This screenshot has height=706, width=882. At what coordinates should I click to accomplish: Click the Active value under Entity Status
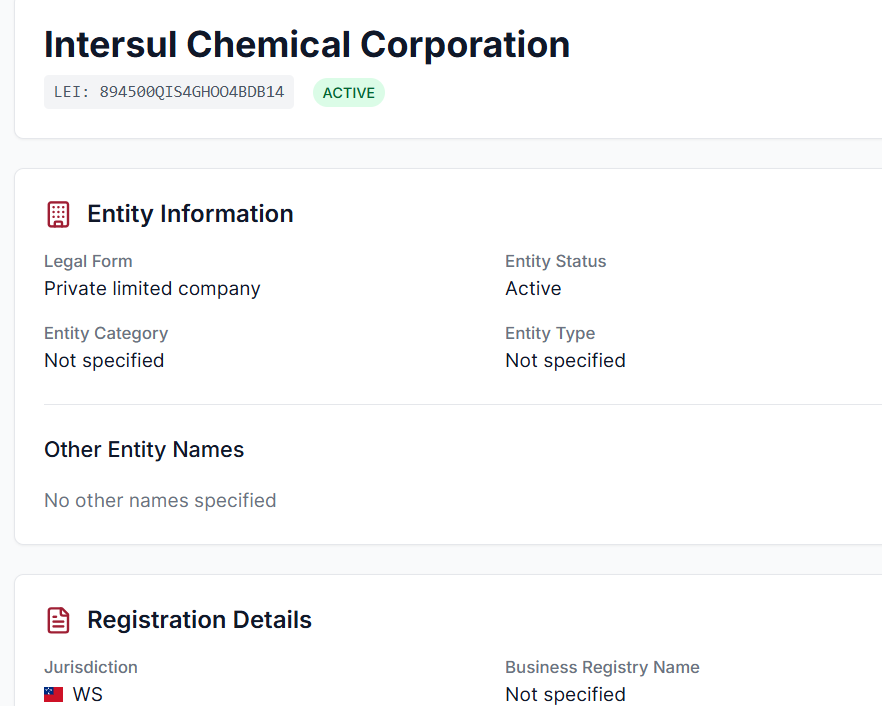pos(533,288)
